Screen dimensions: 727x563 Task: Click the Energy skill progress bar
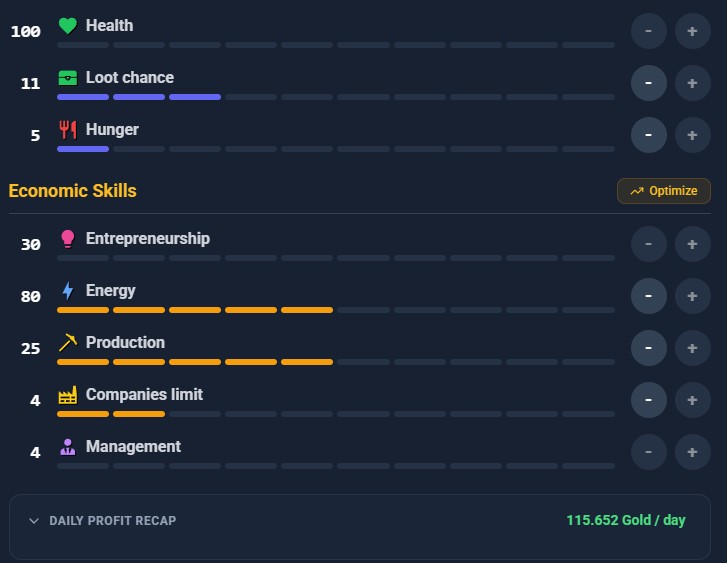(x=336, y=310)
